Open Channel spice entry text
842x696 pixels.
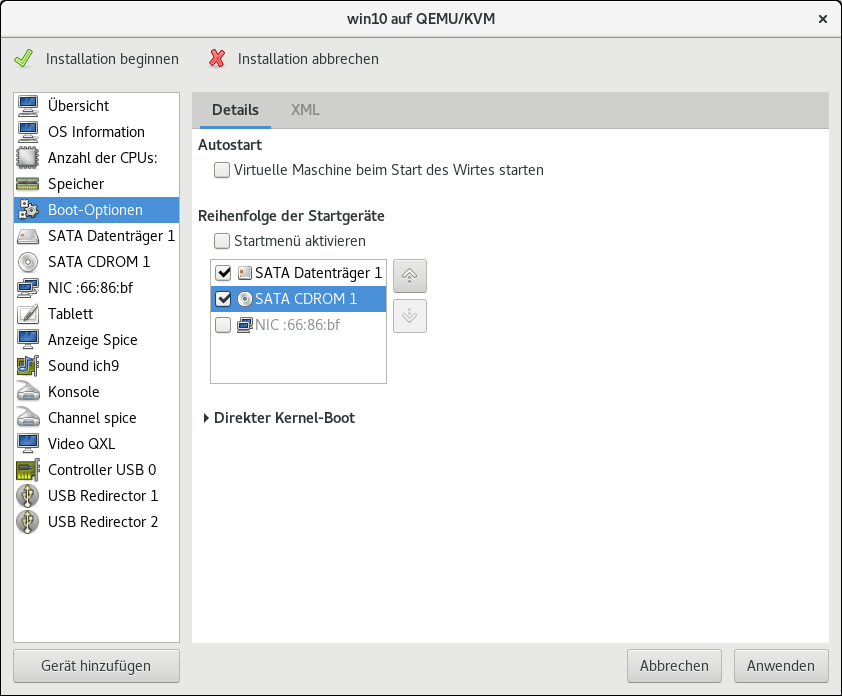tap(92, 418)
